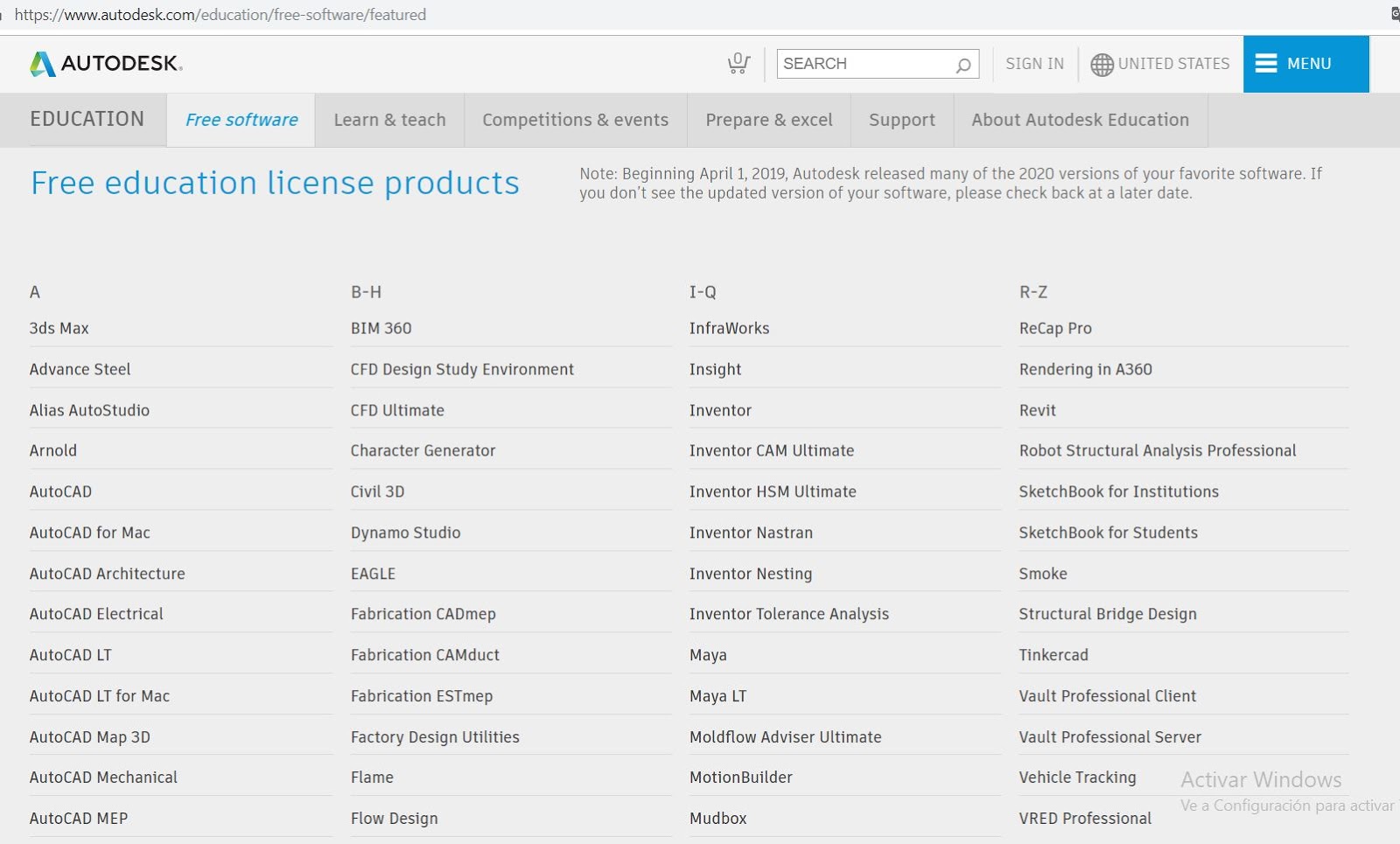Image resolution: width=1400 pixels, height=844 pixels.
Task: Open MotionBuilder link
Action: [741, 778]
